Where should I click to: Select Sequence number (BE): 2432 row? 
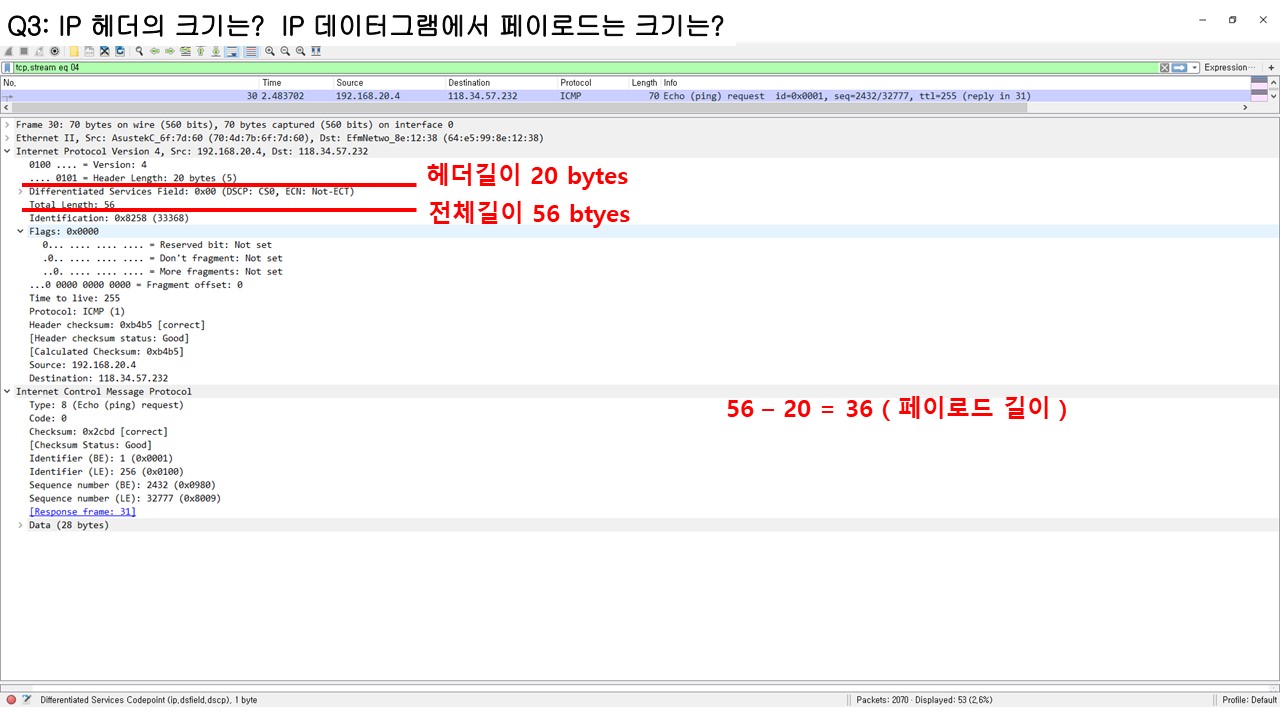point(122,485)
